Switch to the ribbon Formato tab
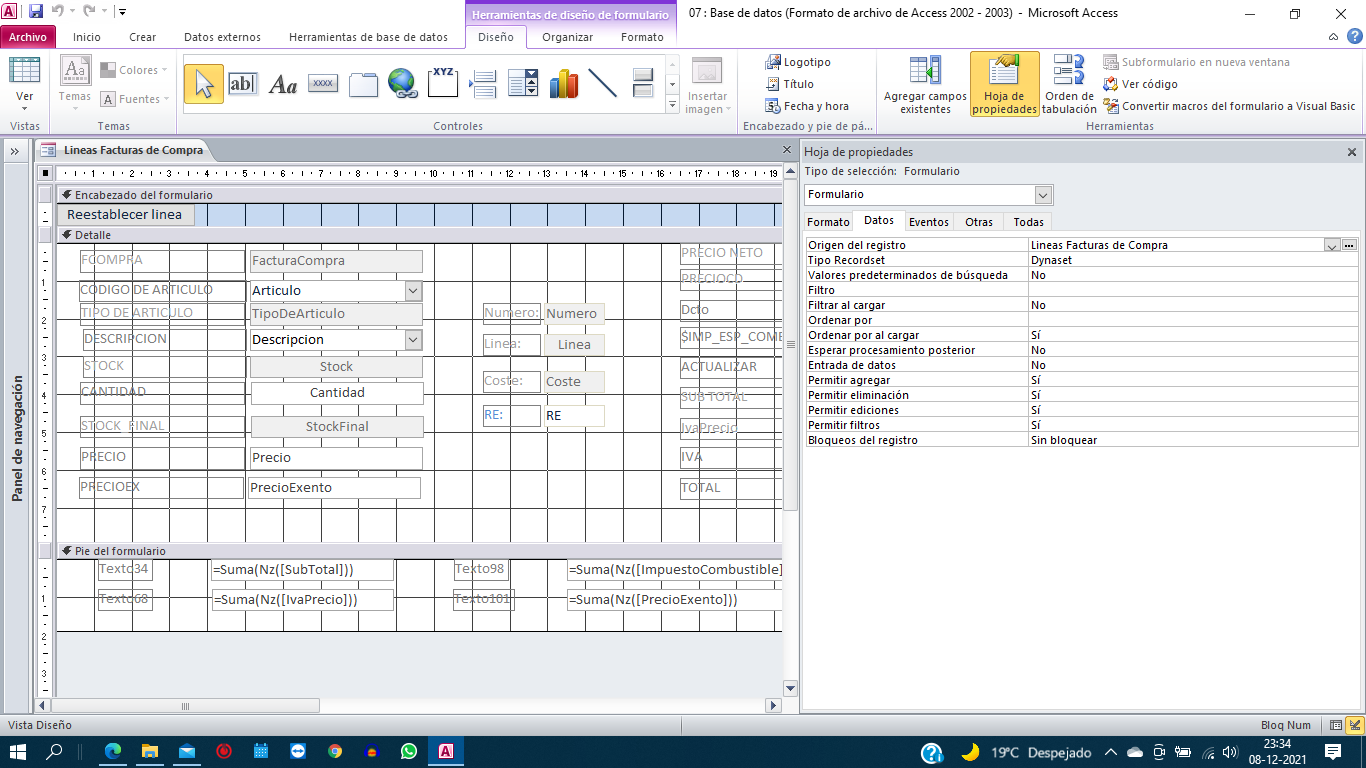 [642, 37]
